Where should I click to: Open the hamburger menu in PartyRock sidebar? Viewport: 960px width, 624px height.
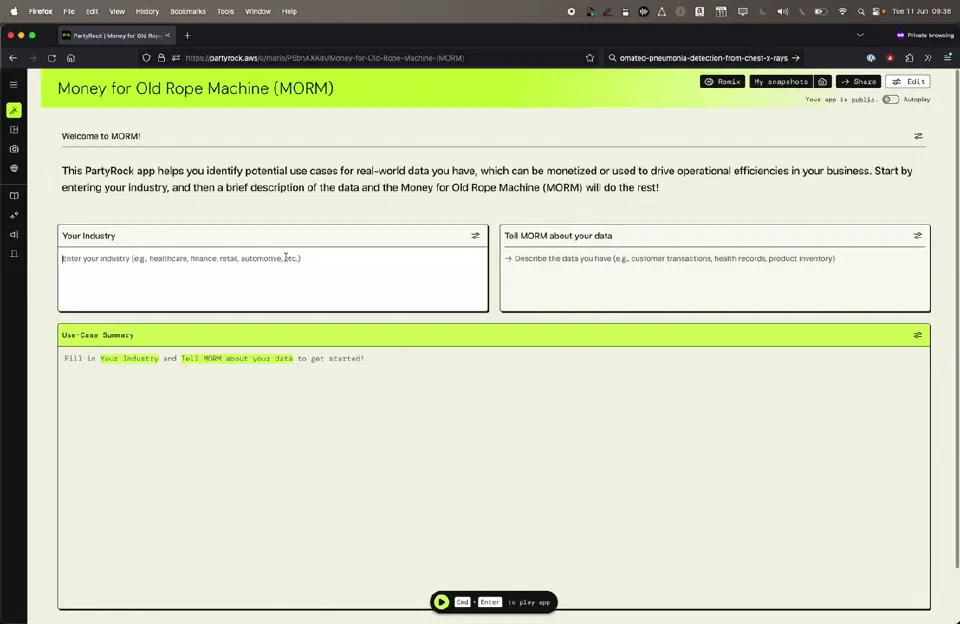coord(13,85)
